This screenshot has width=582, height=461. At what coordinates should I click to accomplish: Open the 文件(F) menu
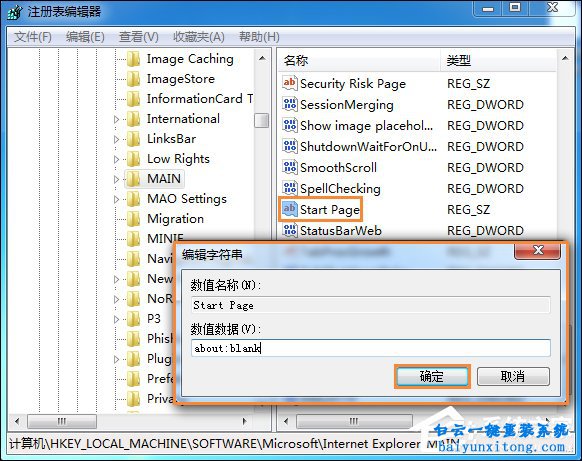[33, 37]
